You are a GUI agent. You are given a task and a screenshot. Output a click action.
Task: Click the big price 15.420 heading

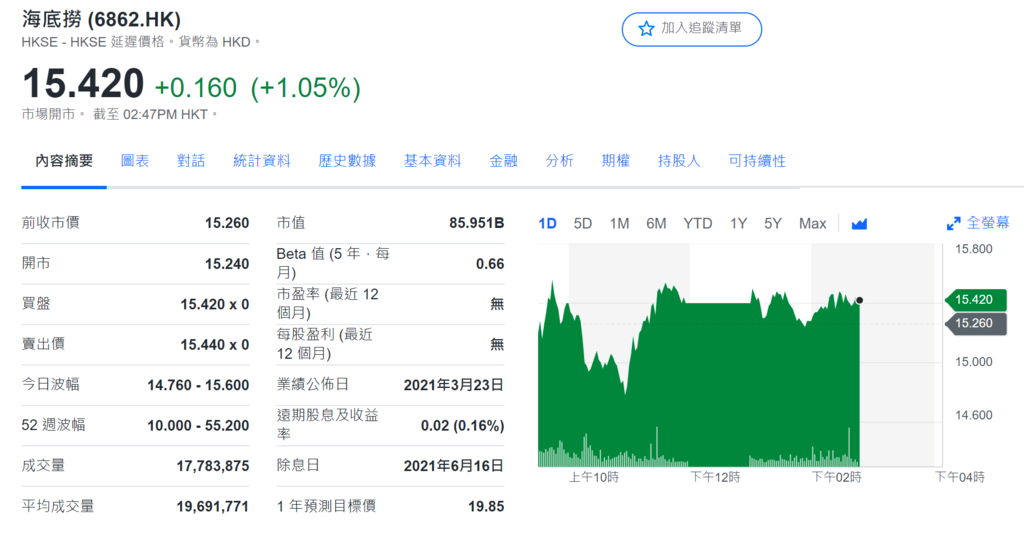point(83,84)
